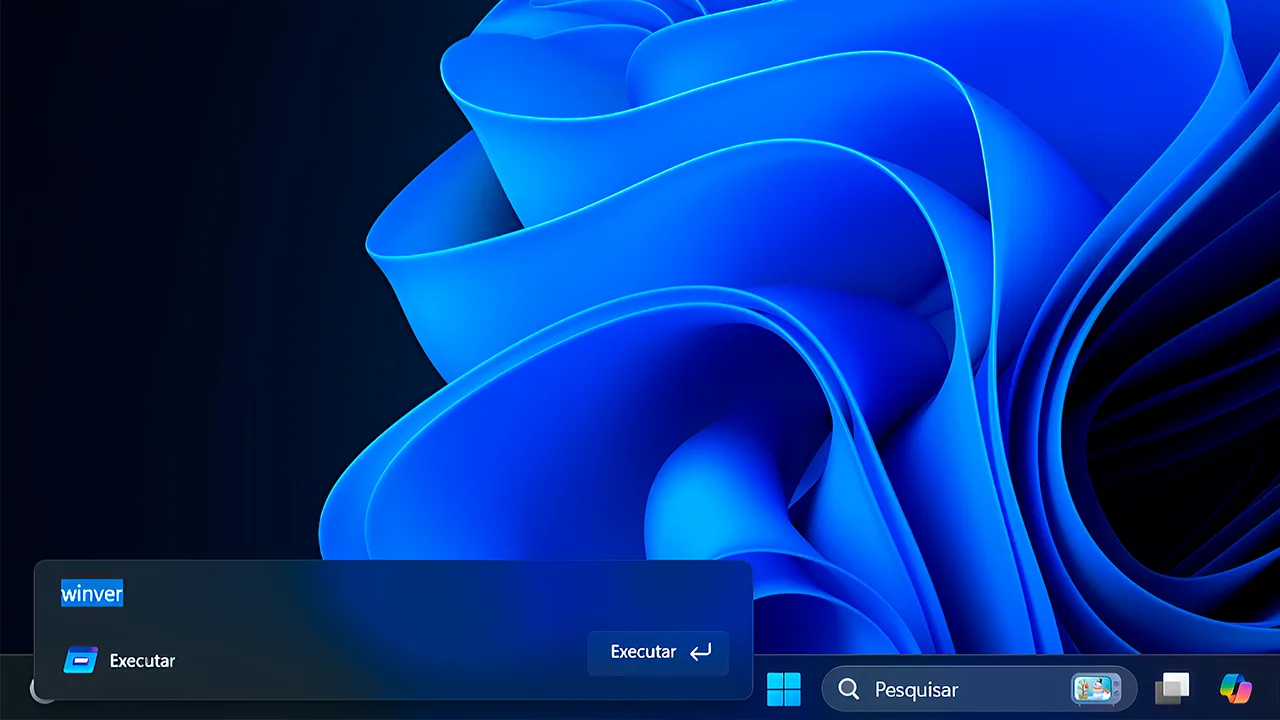
Task: Click the highlighted winver text
Action: pos(92,594)
